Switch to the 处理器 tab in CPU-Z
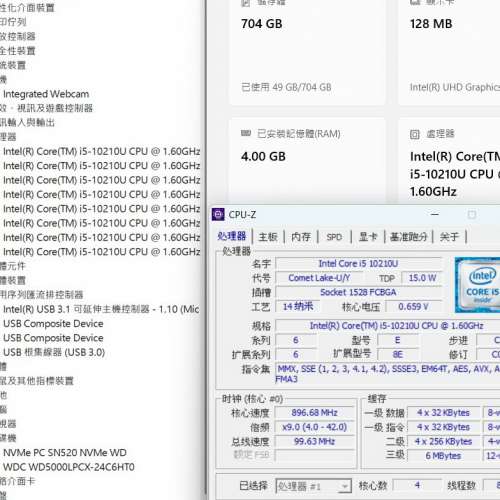The width and height of the screenshot is (500, 500). click(x=232, y=237)
